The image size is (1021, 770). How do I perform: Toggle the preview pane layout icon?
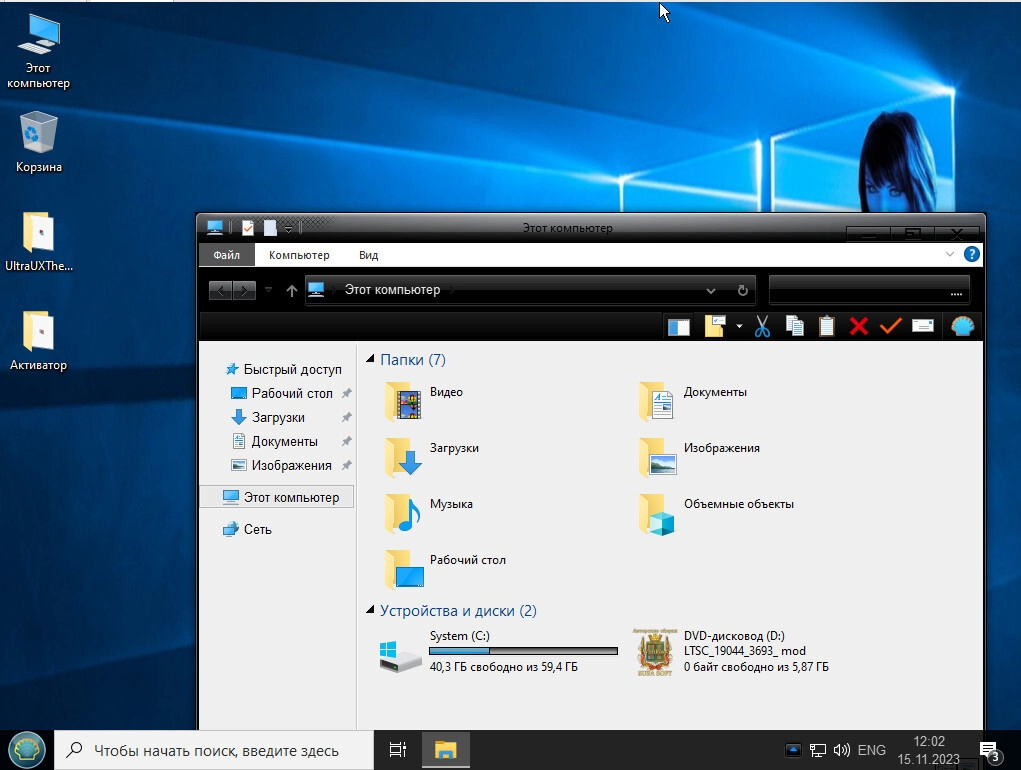[x=679, y=326]
